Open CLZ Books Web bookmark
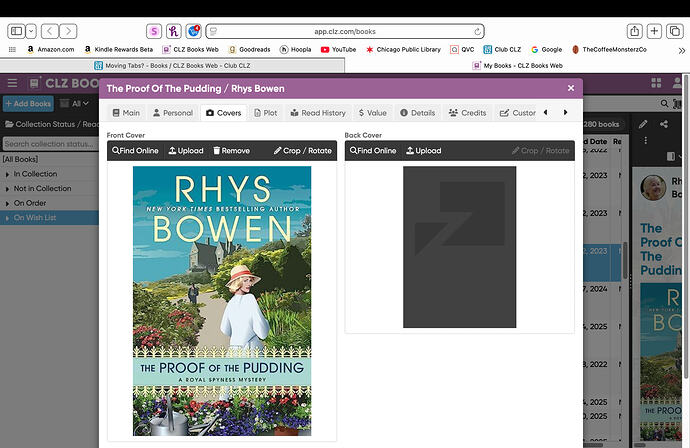 (x=191, y=50)
